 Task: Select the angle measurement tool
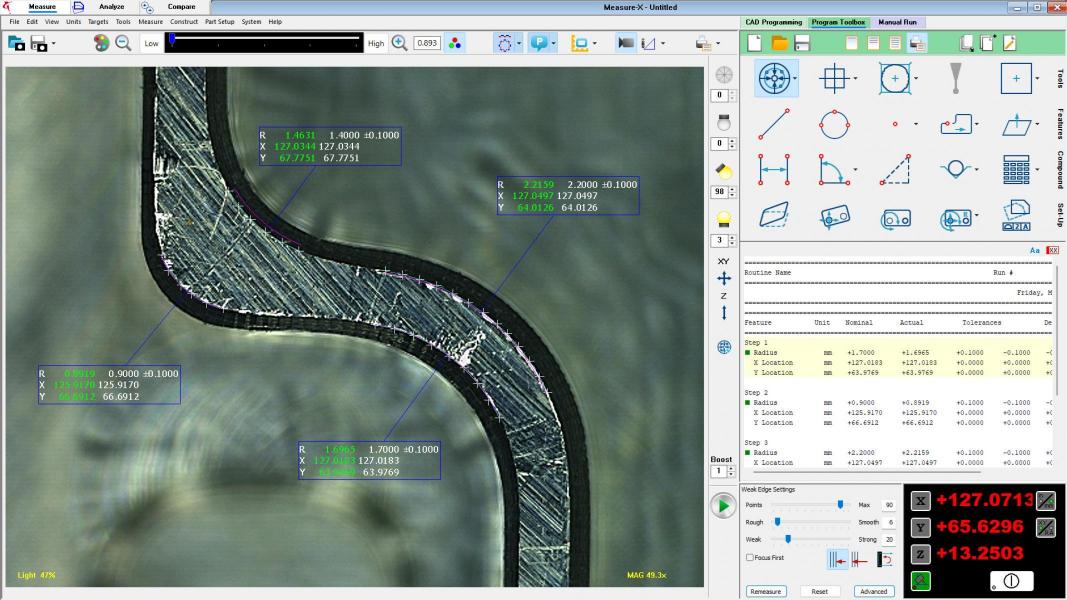coord(832,169)
